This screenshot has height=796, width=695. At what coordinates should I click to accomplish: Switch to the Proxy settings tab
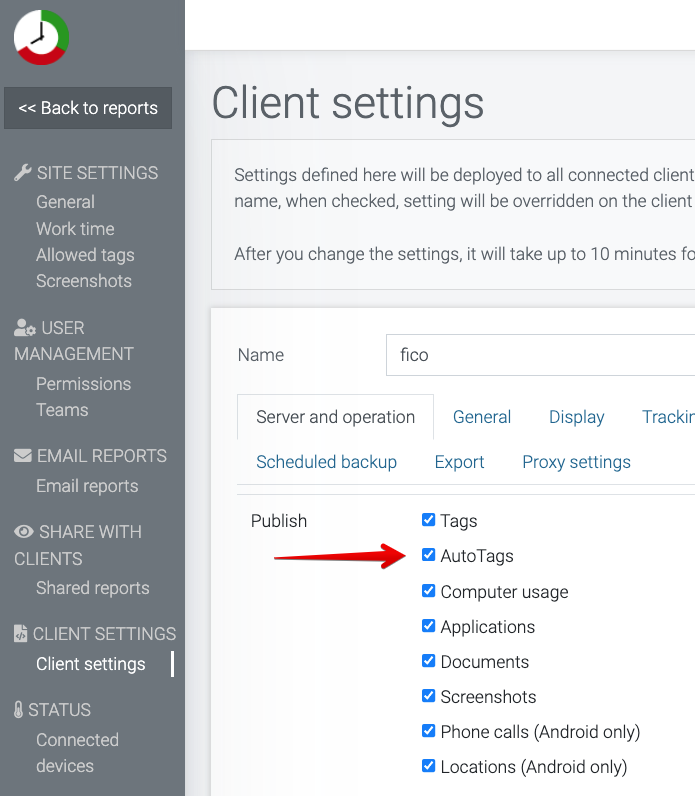(576, 462)
